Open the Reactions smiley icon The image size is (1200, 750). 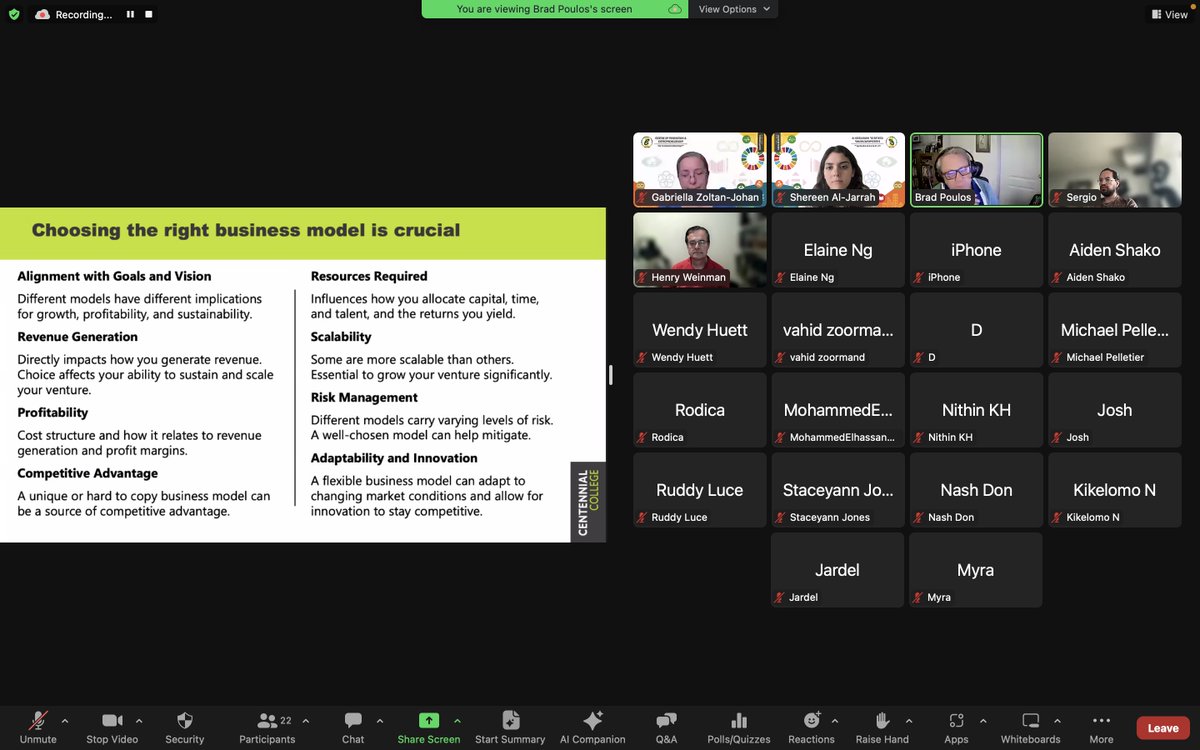tap(811, 720)
